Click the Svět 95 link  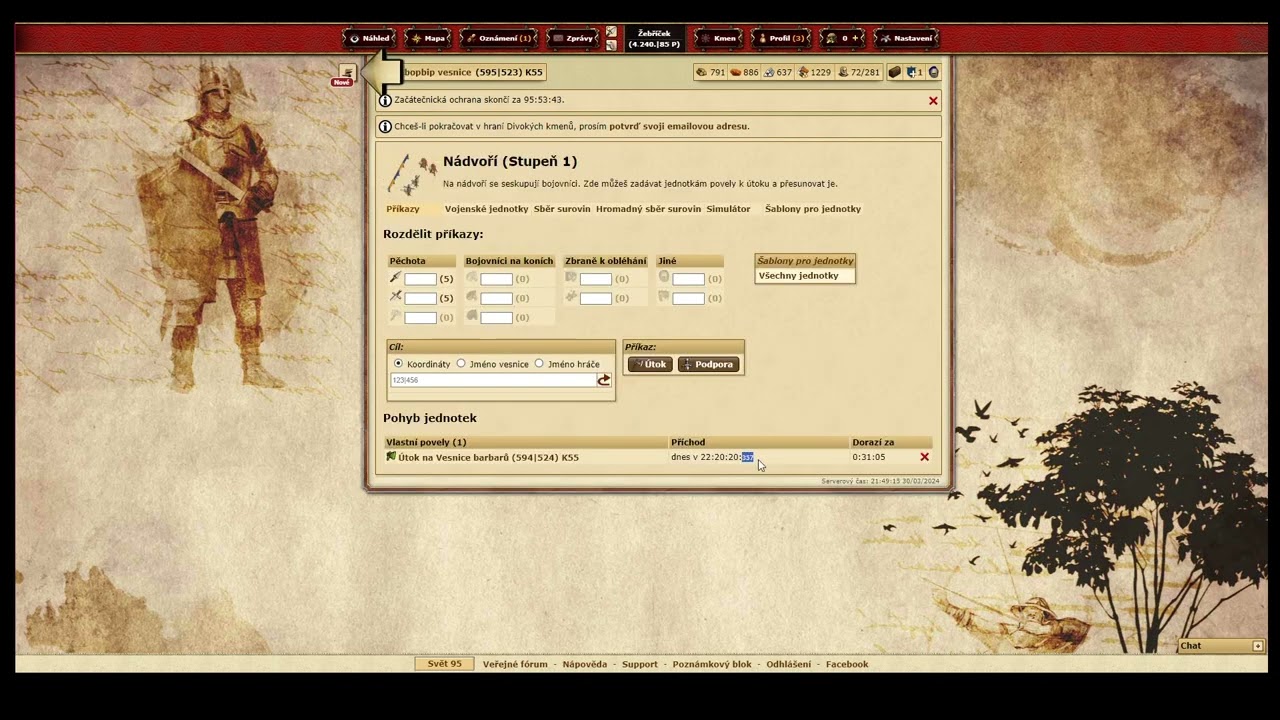click(445, 664)
